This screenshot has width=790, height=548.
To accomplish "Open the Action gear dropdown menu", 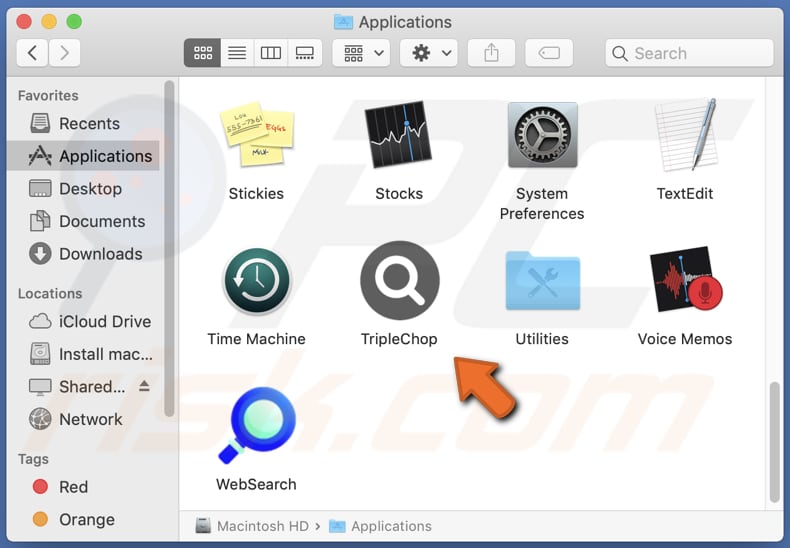I will (429, 53).
